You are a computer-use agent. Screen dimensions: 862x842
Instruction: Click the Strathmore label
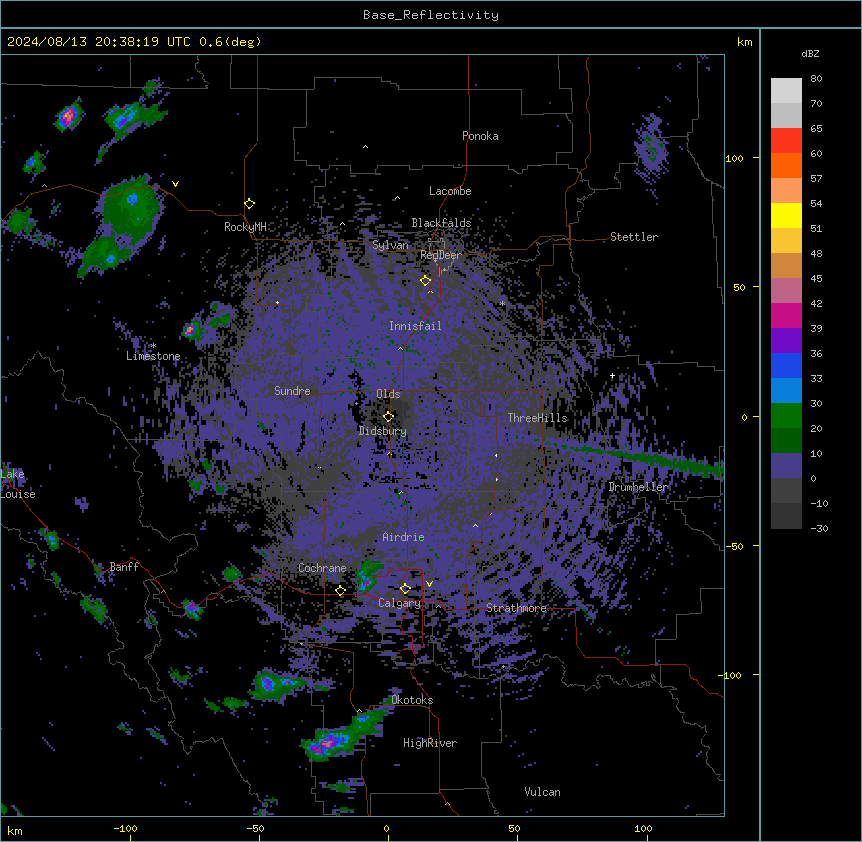click(516, 608)
